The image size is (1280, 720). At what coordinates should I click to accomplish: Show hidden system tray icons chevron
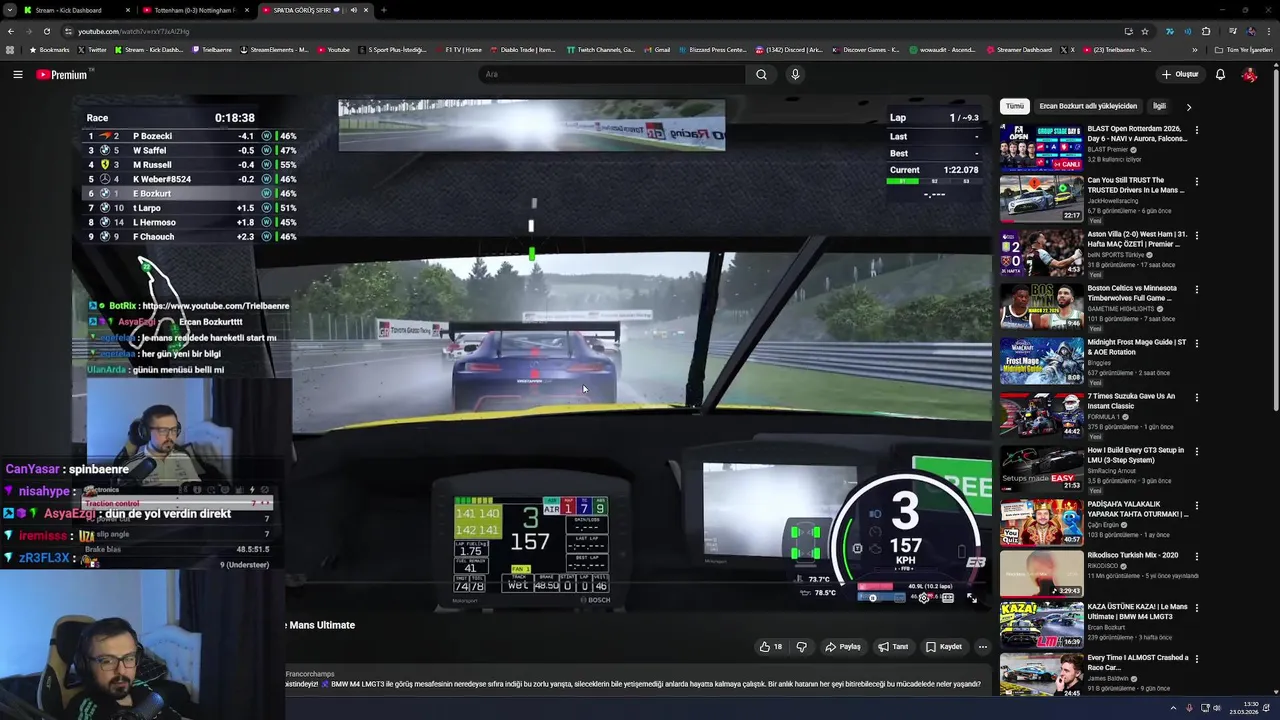[1174, 708]
